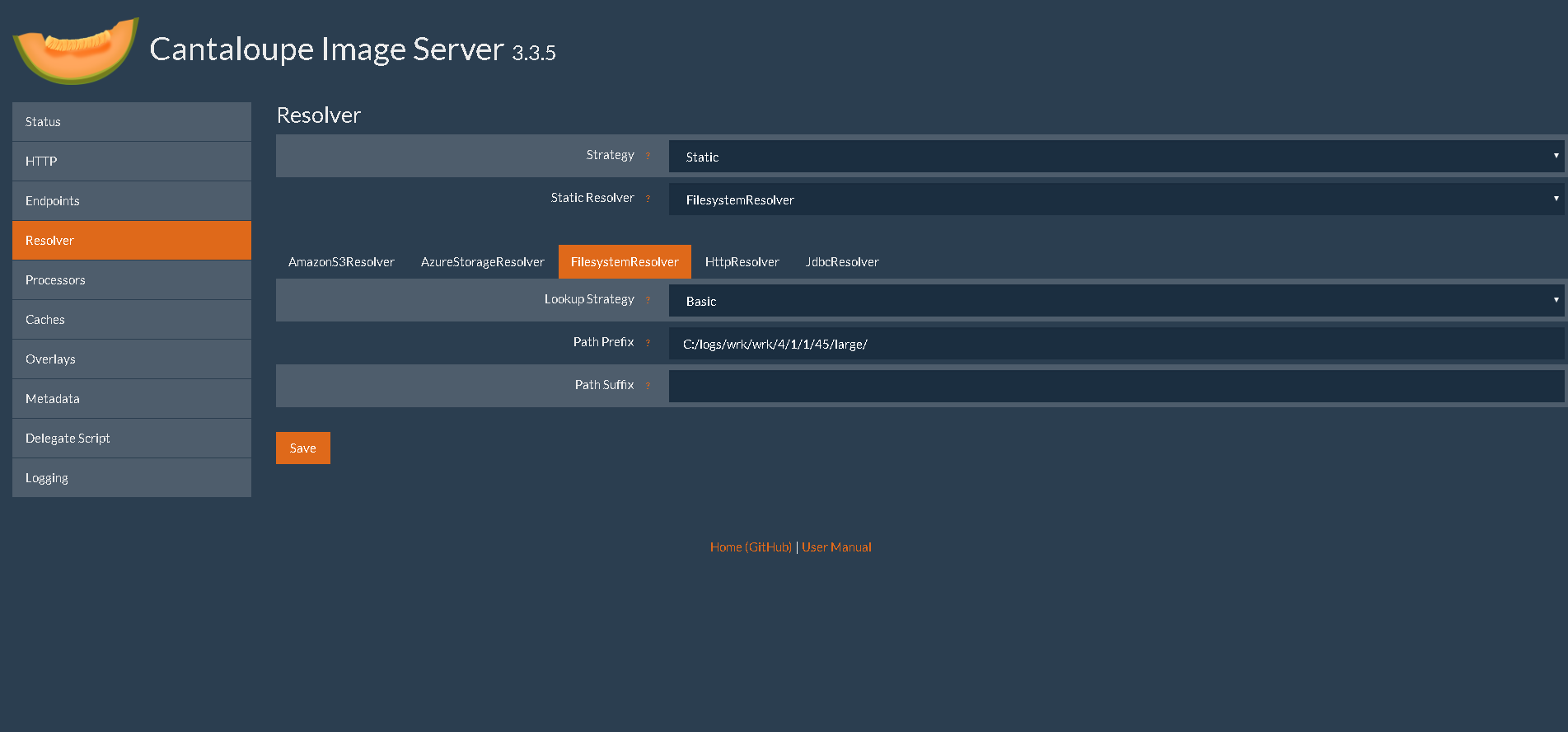Click the version number 3.3.5
This screenshot has height=732, width=1568.
pos(534,53)
